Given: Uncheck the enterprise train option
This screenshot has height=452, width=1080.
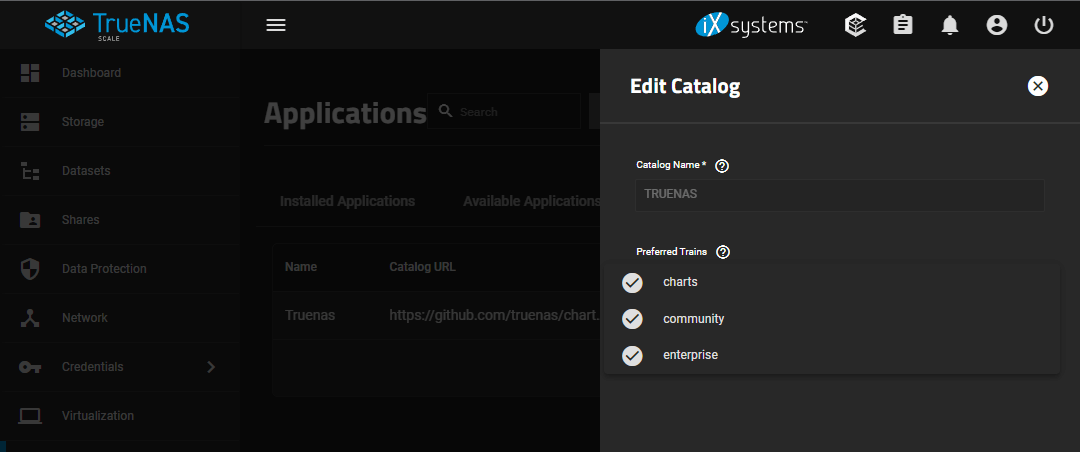Looking at the screenshot, I should pyautogui.click(x=632, y=355).
